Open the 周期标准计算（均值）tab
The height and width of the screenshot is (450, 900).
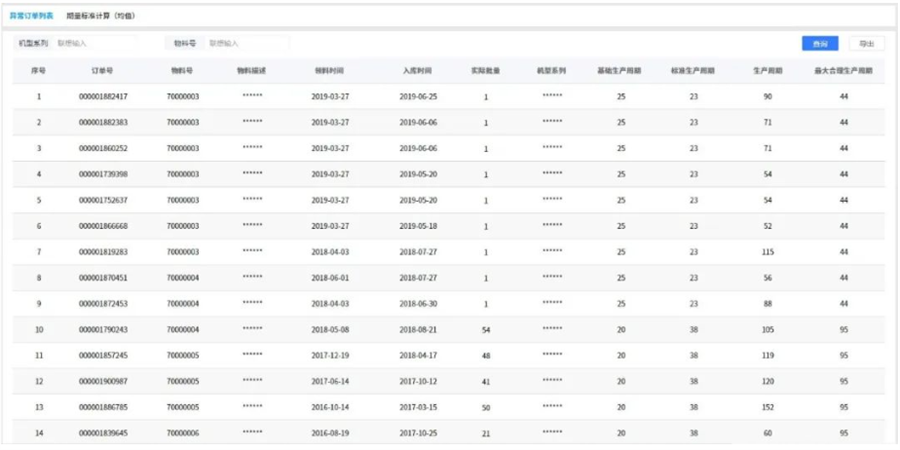100,16
